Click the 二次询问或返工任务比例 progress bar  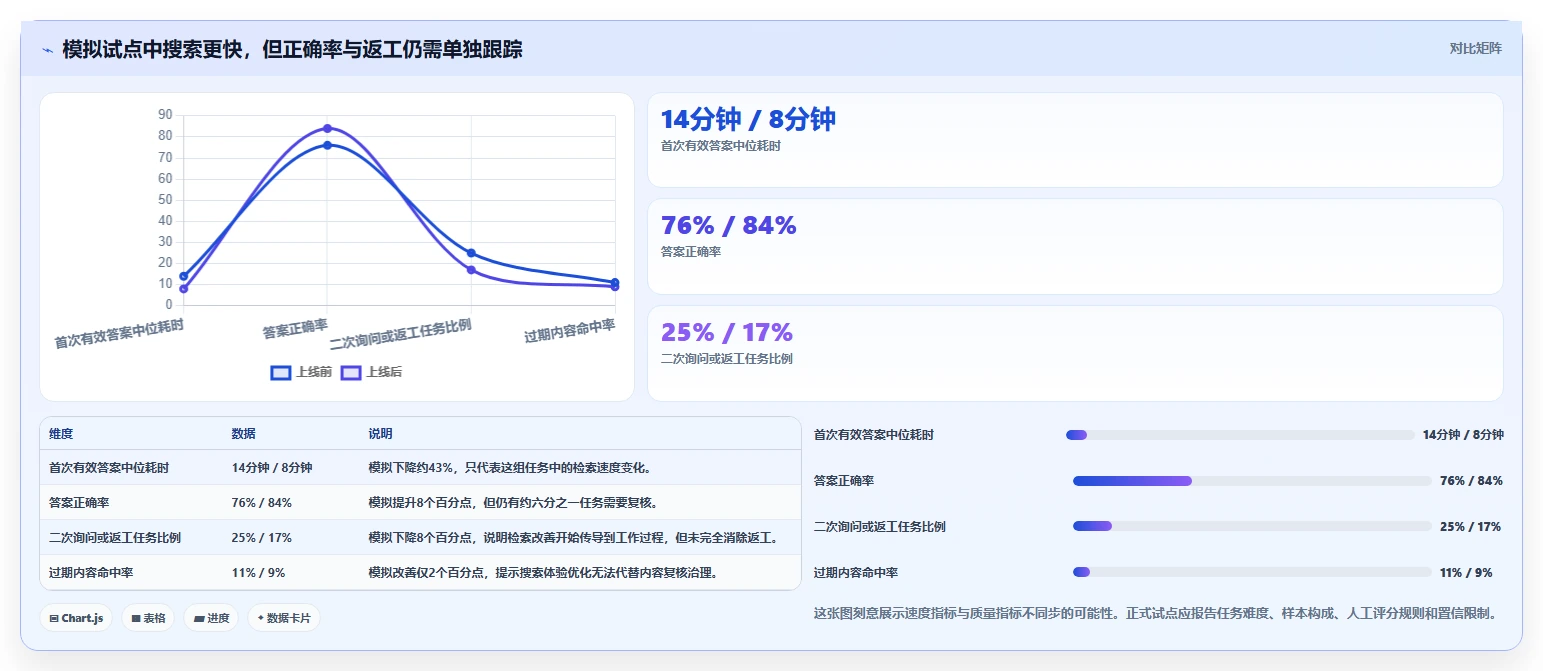[x=1252, y=526]
